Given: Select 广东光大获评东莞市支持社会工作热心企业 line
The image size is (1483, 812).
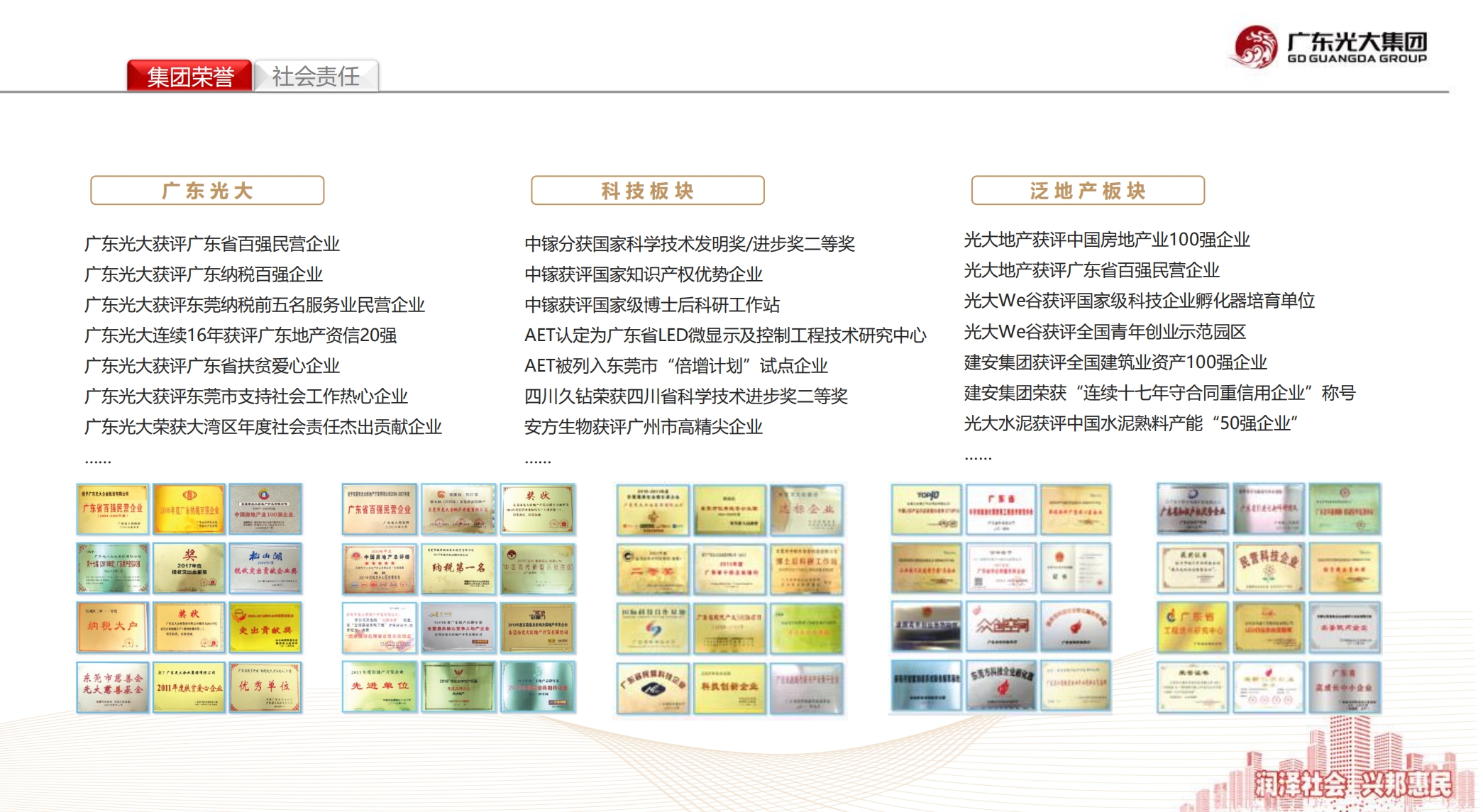Looking at the screenshot, I should pyautogui.click(x=246, y=396).
